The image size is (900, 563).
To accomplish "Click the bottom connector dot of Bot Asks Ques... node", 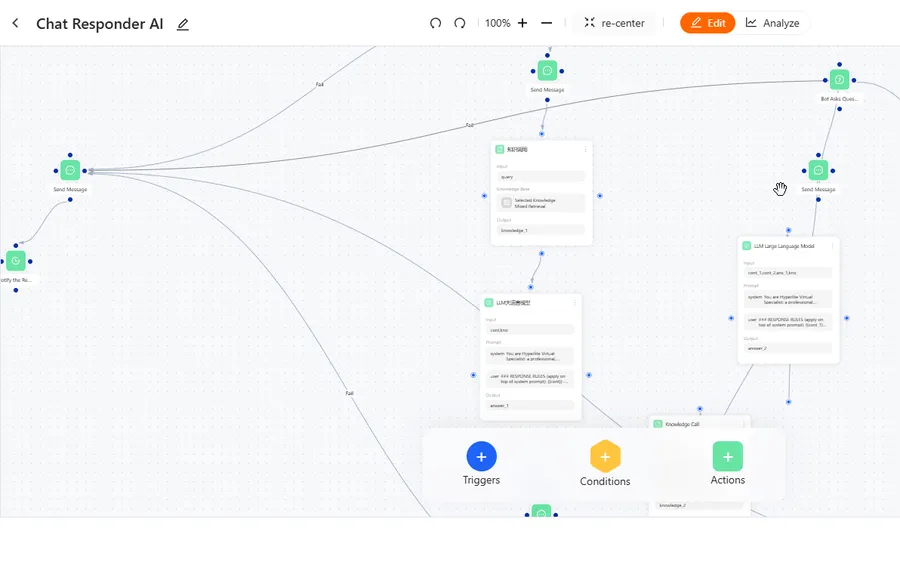I will [839, 108].
